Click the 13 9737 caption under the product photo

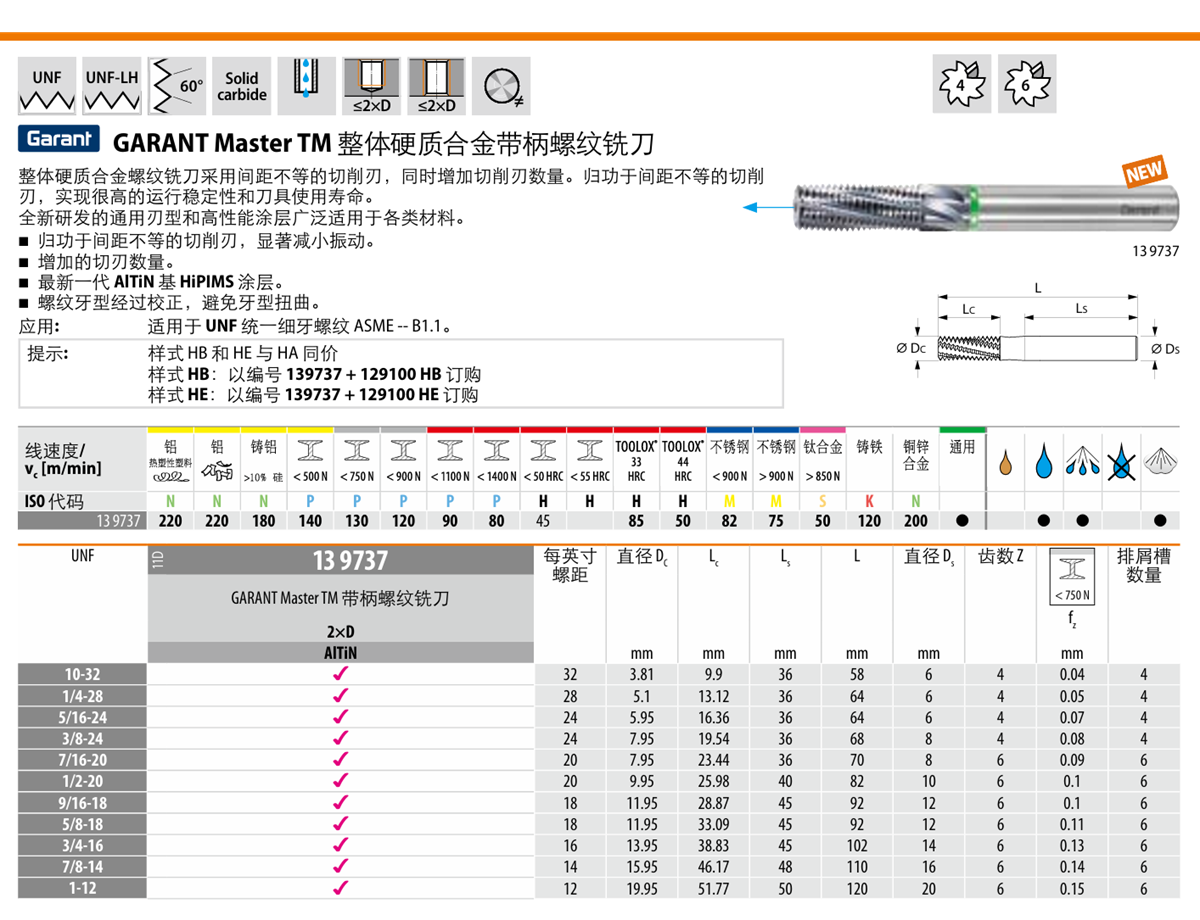tap(1156, 252)
